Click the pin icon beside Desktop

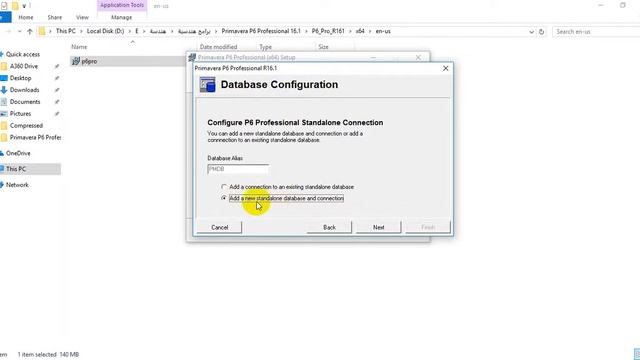[x=57, y=78]
